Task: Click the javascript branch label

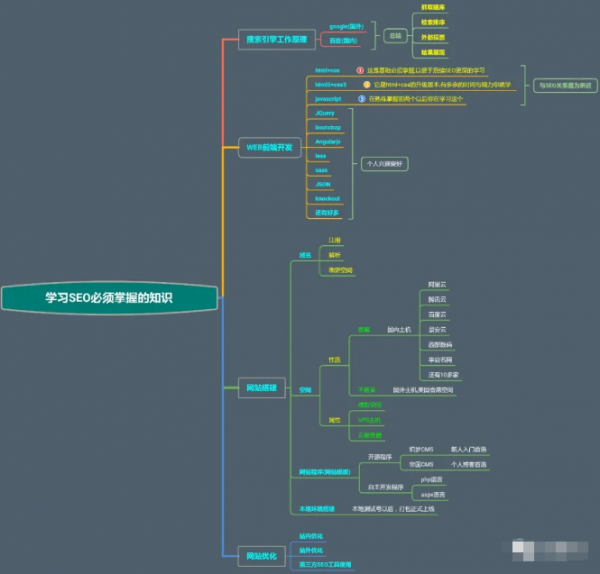Action: tap(329, 99)
